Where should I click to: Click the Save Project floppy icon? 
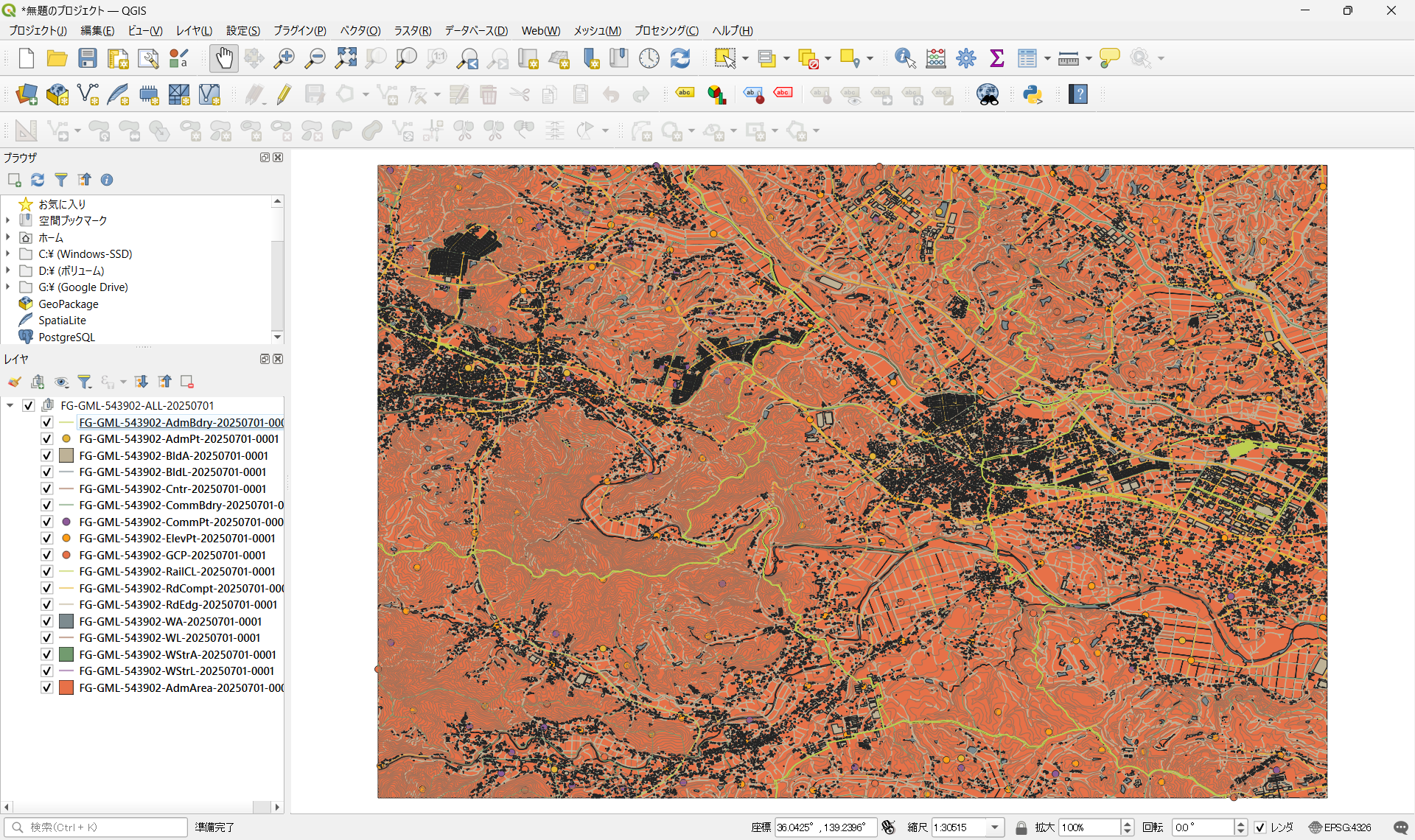[88, 58]
